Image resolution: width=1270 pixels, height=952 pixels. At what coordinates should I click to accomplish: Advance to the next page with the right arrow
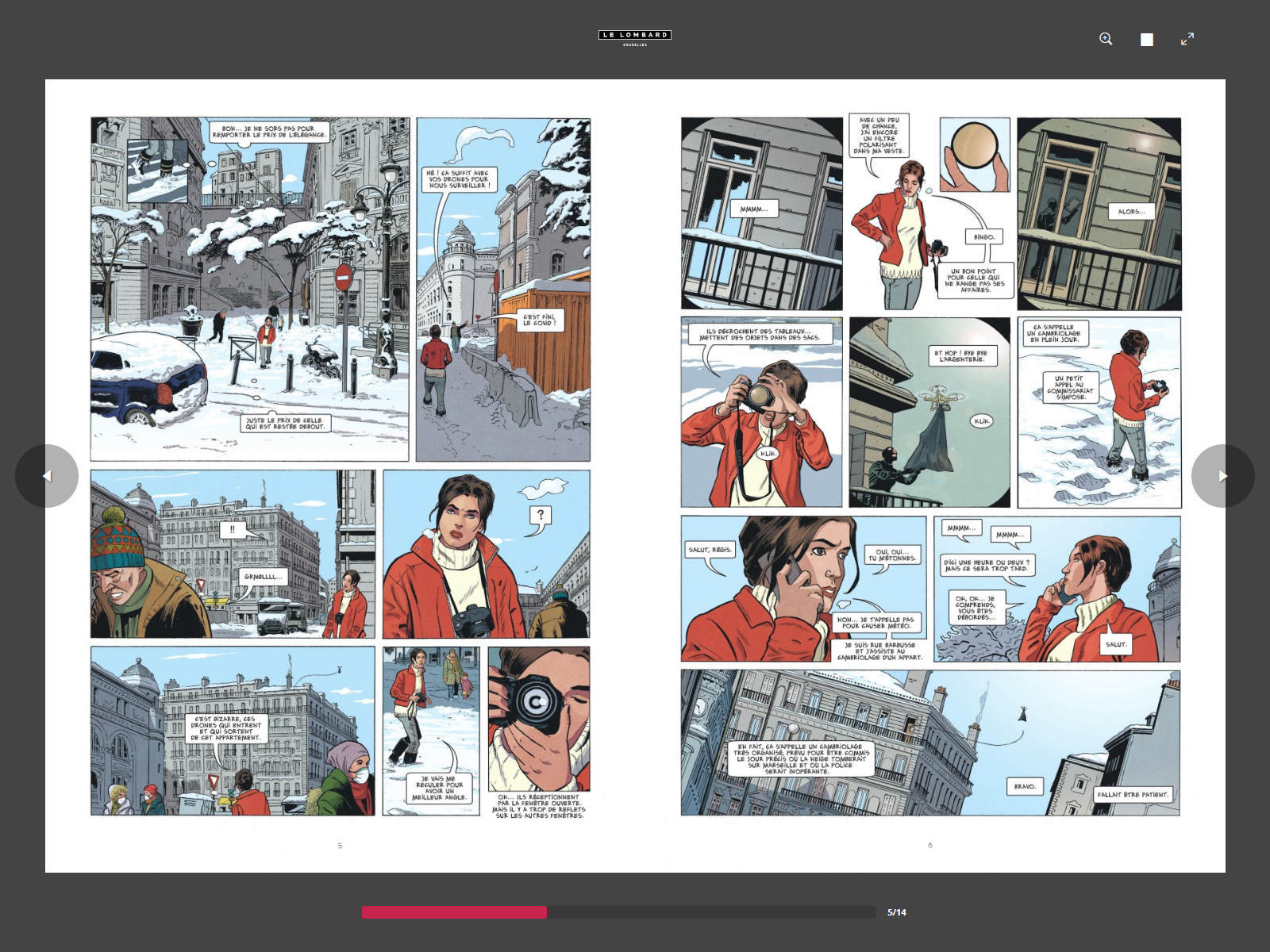[x=1223, y=476]
